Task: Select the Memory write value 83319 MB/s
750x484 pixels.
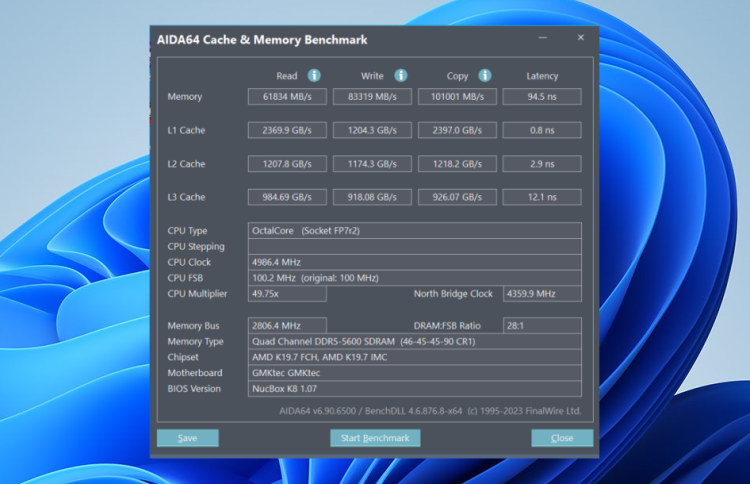Action: pos(372,97)
